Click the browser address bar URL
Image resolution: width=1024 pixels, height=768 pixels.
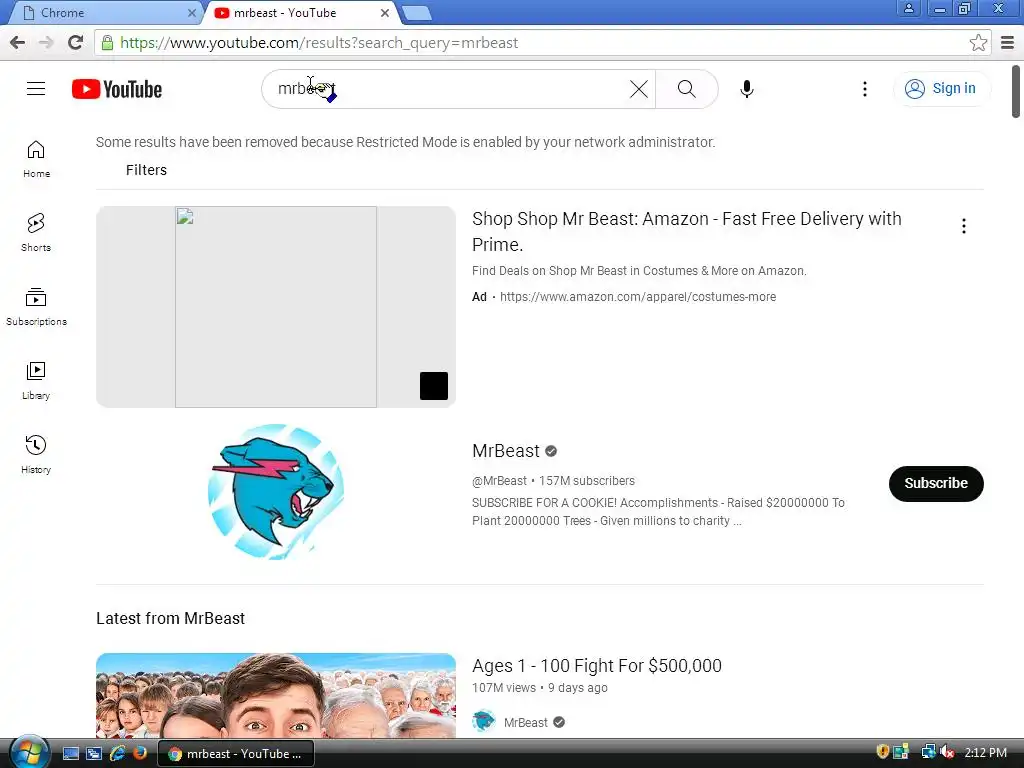[319, 43]
